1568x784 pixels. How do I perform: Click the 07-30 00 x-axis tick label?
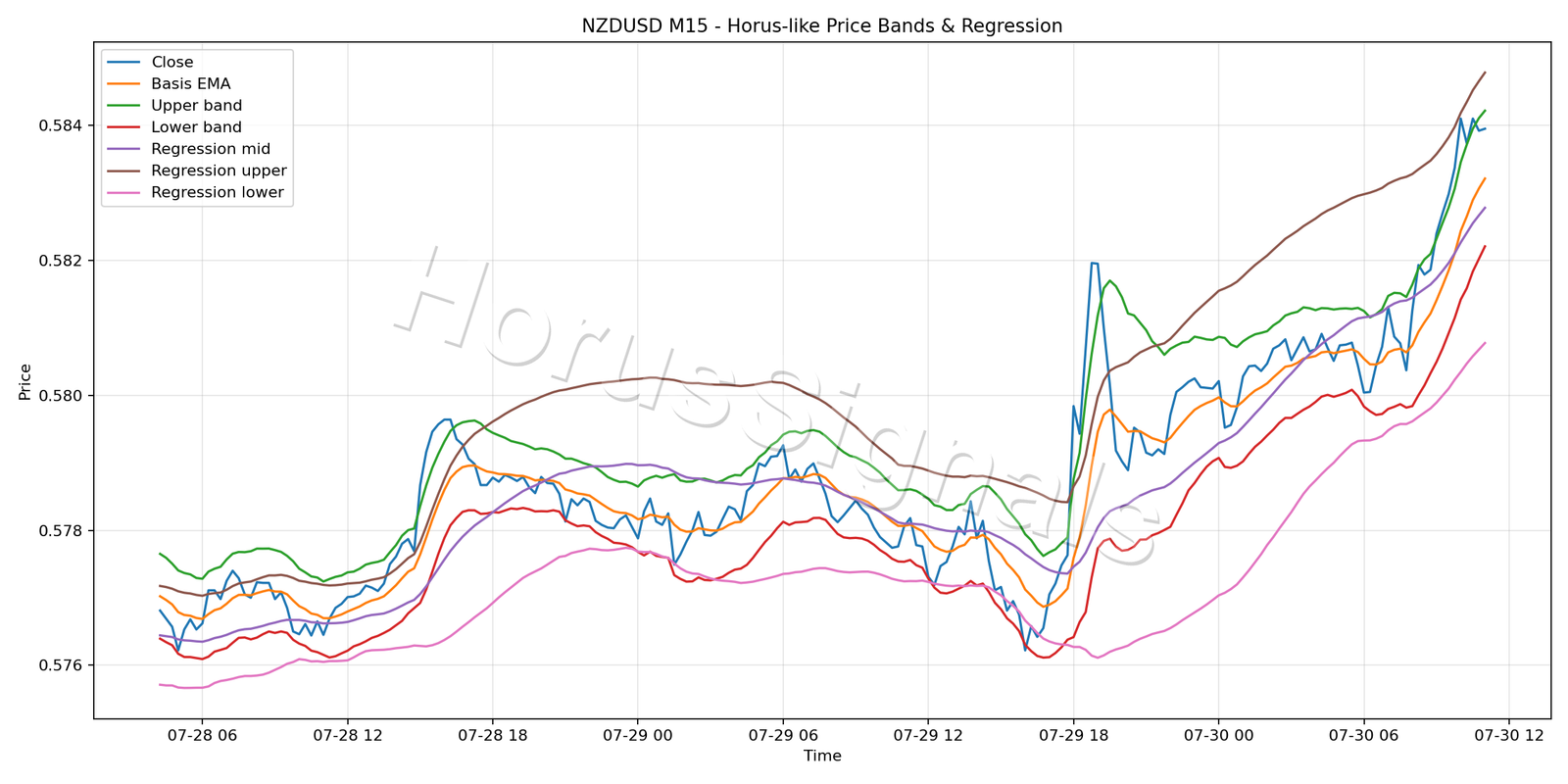tap(1218, 735)
